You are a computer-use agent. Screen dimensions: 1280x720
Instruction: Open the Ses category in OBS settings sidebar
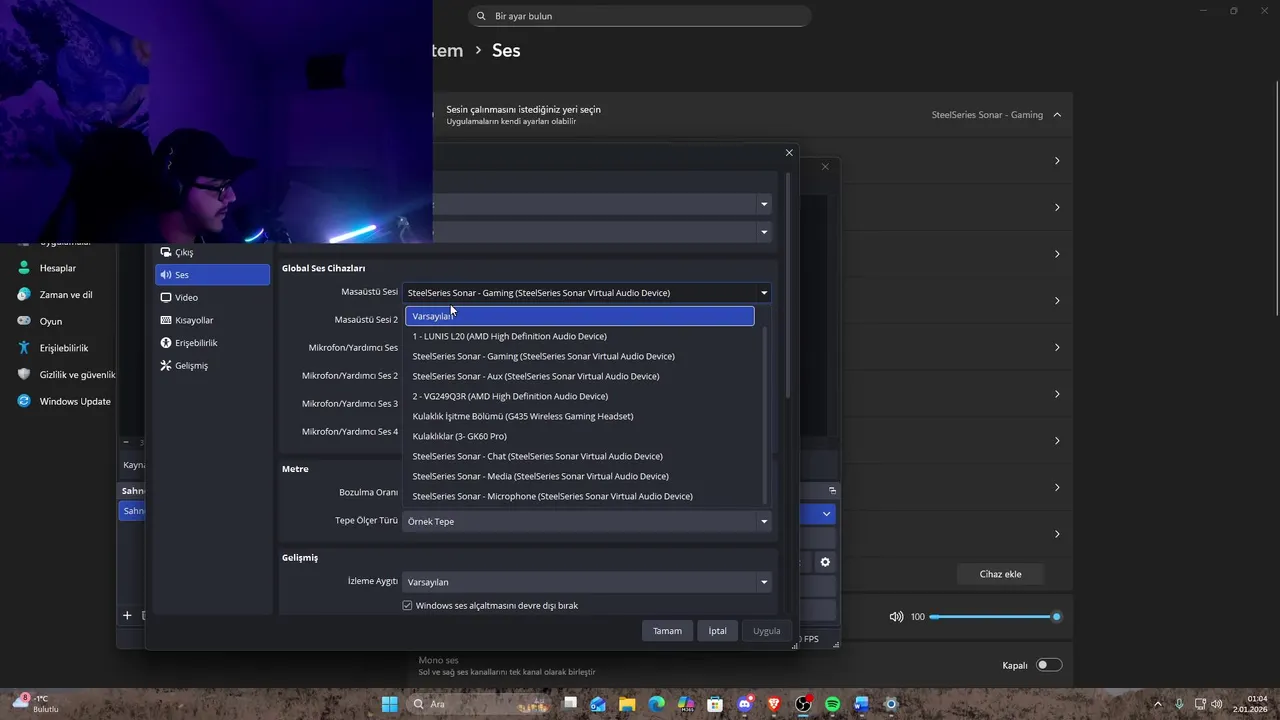(x=212, y=275)
